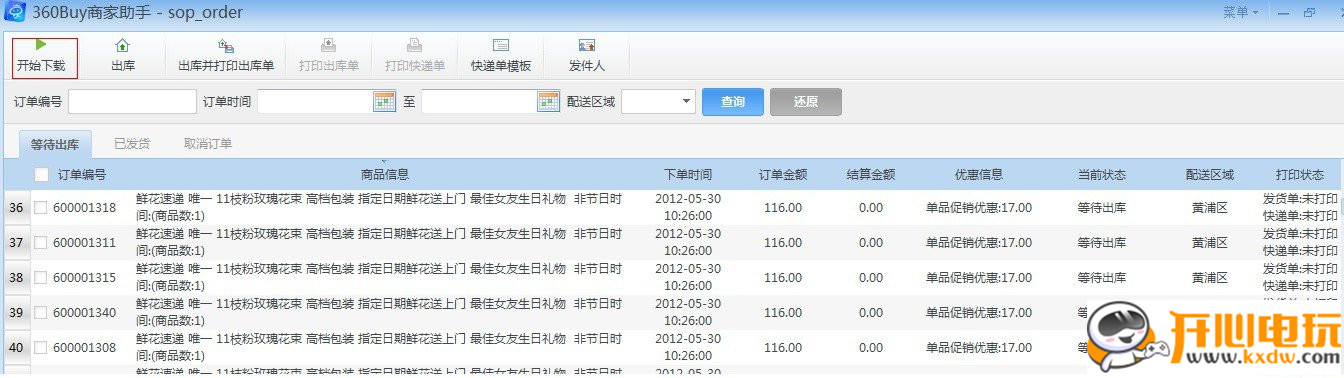Click order number 600001318 text
The width and height of the screenshot is (1344, 378).
point(85,208)
